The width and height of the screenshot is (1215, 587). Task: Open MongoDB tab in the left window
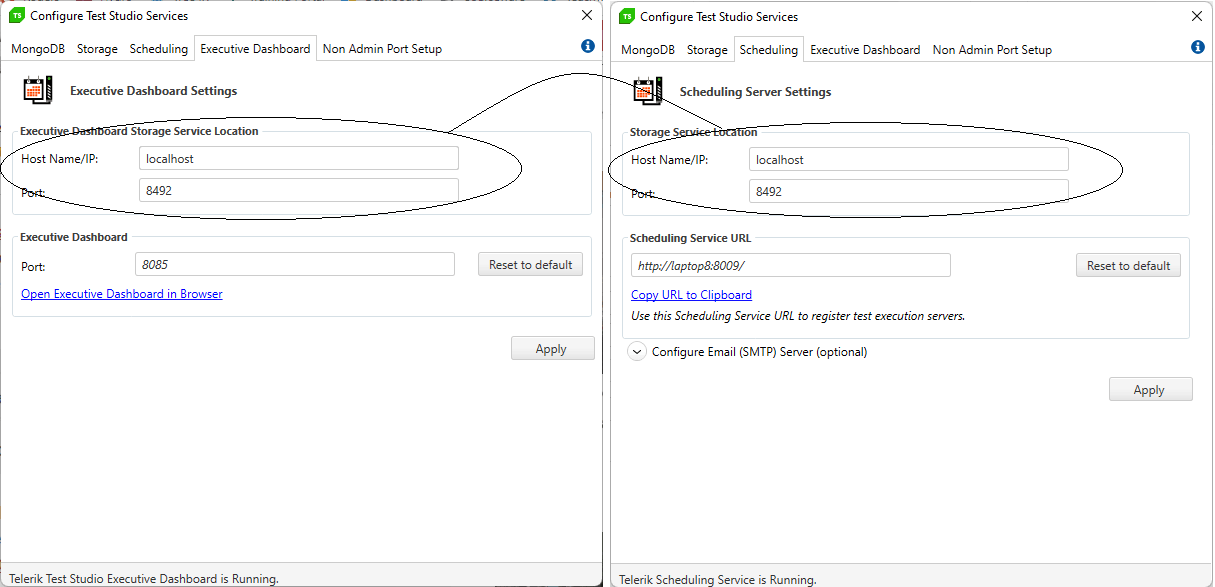38,49
